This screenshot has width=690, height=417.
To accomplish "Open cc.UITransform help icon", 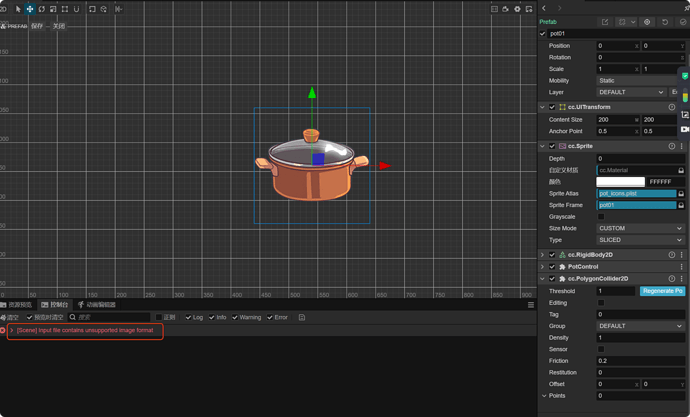I will click(x=672, y=107).
